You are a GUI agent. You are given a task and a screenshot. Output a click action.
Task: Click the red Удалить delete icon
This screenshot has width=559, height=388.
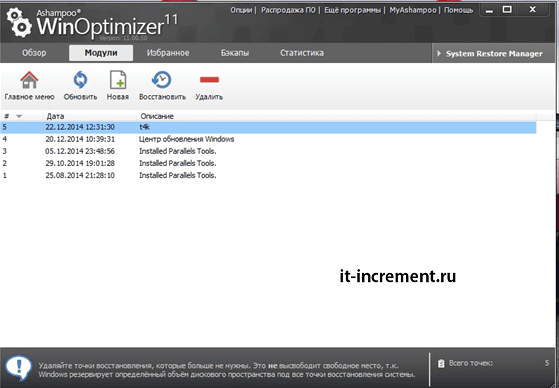[x=209, y=80]
